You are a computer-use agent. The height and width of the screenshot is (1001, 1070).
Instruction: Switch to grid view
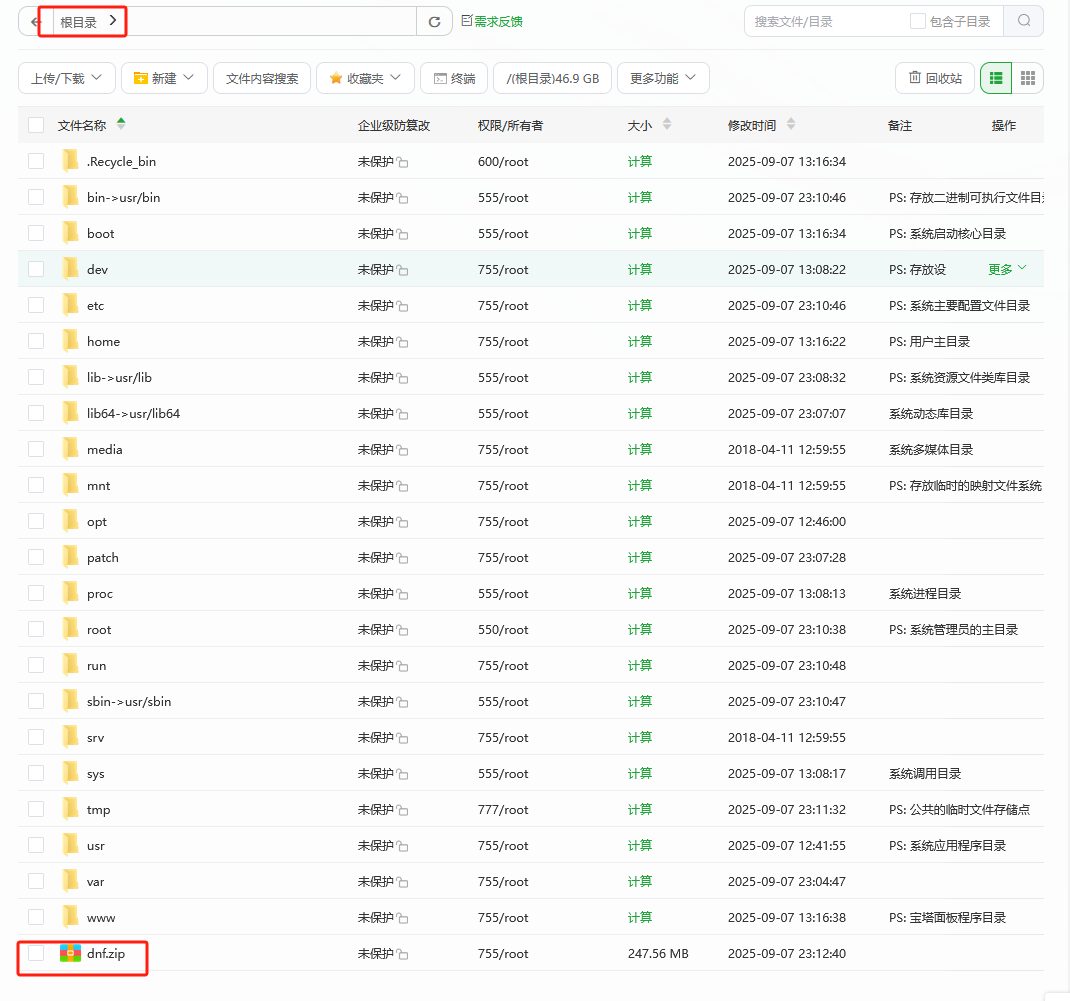click(x=1028, y=78)
